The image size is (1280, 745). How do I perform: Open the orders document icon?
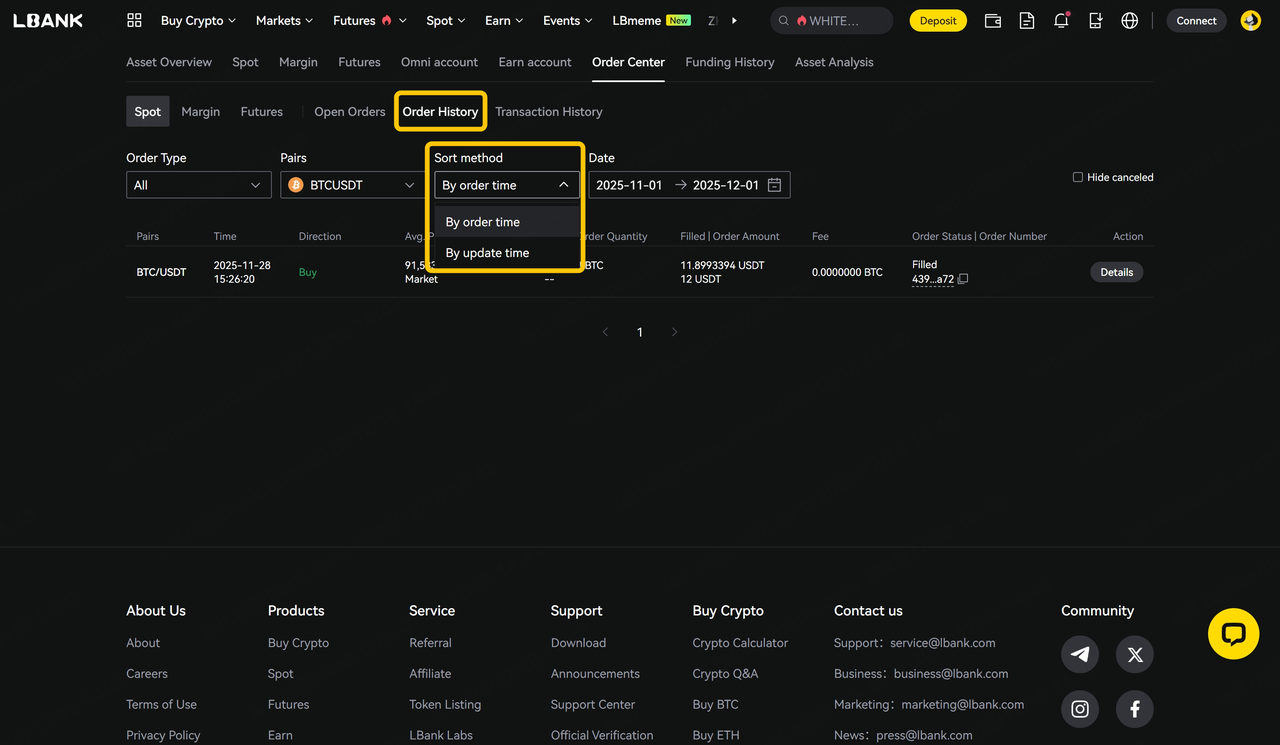point(1027,20)
